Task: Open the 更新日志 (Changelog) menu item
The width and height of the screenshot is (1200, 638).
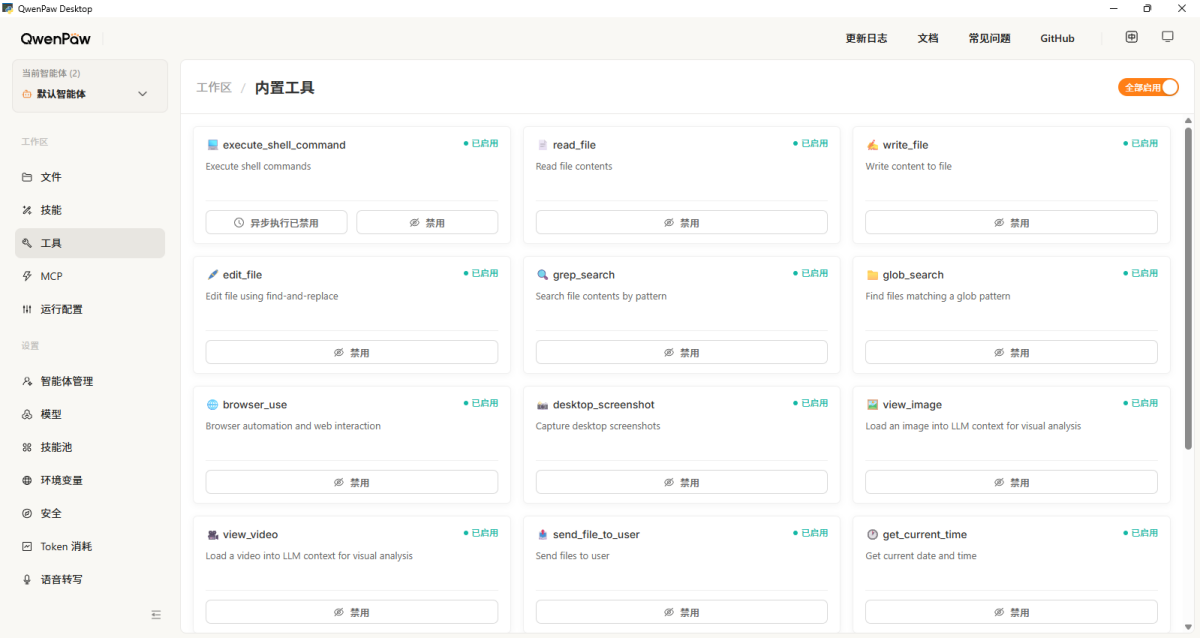Action: click(866, 38)
